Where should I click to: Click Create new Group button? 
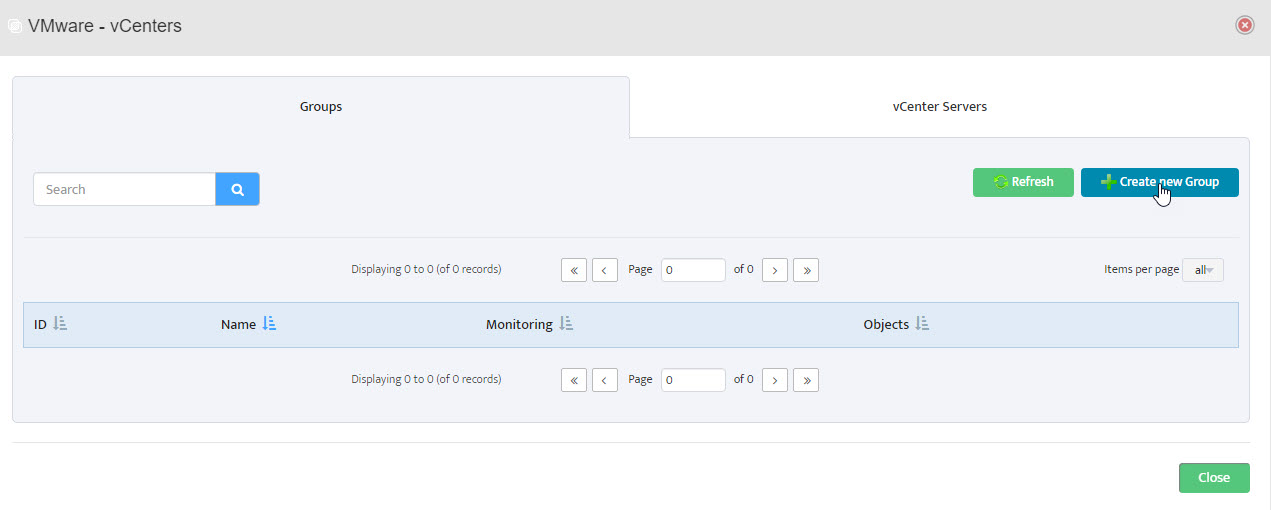[1160, 182]
